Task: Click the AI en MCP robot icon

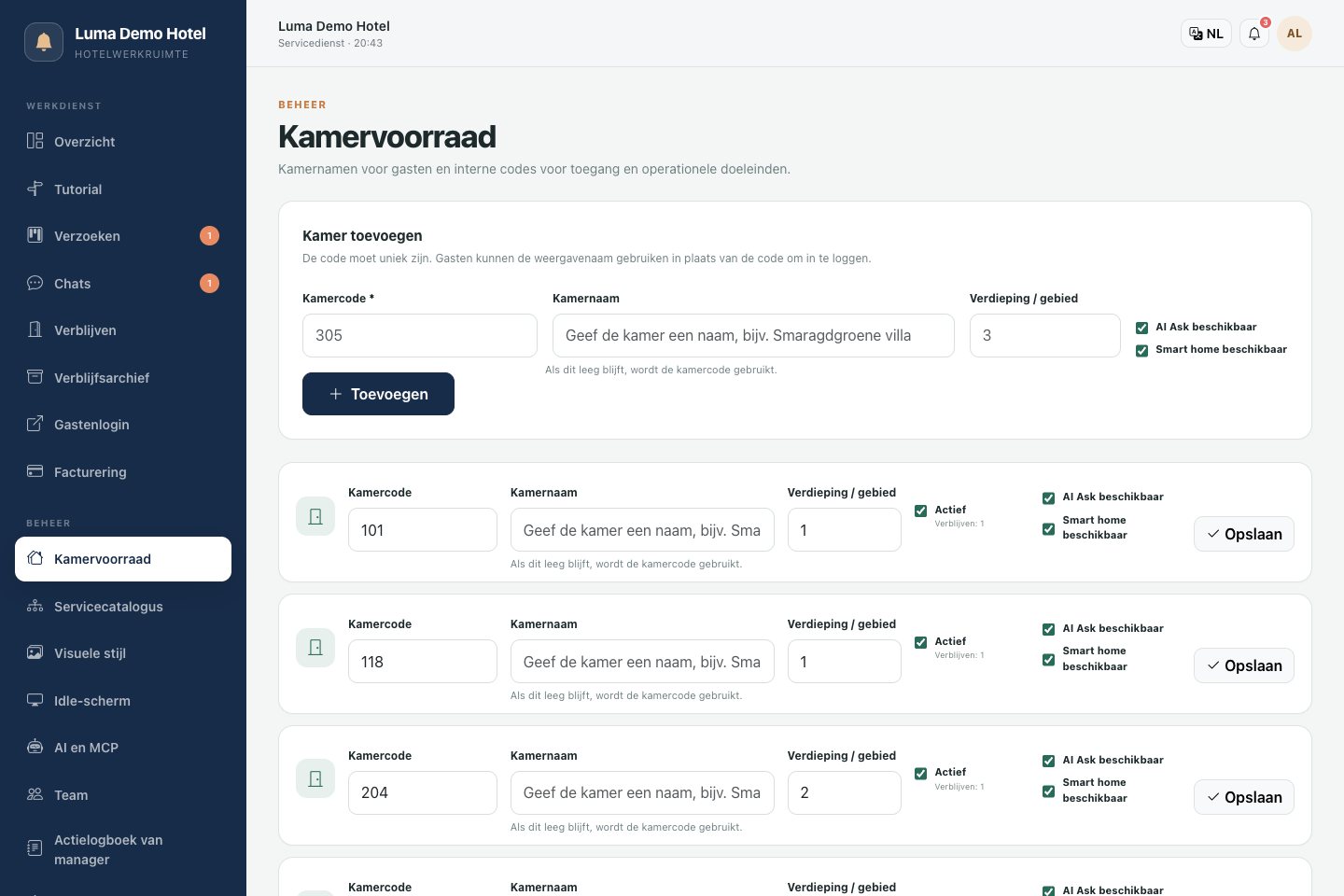Action: click(35, 747)
